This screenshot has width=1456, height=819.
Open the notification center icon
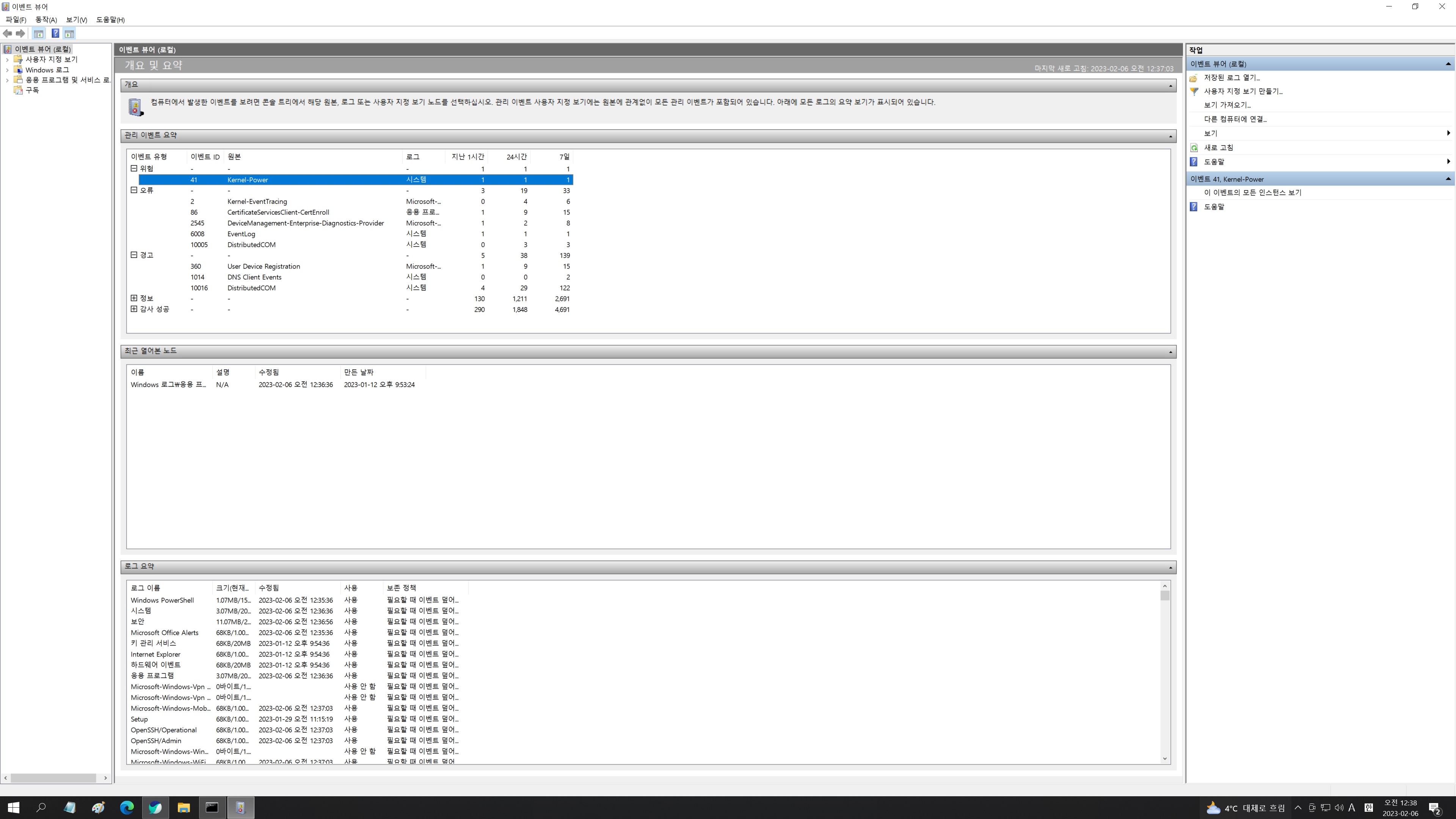(1435, 808)
